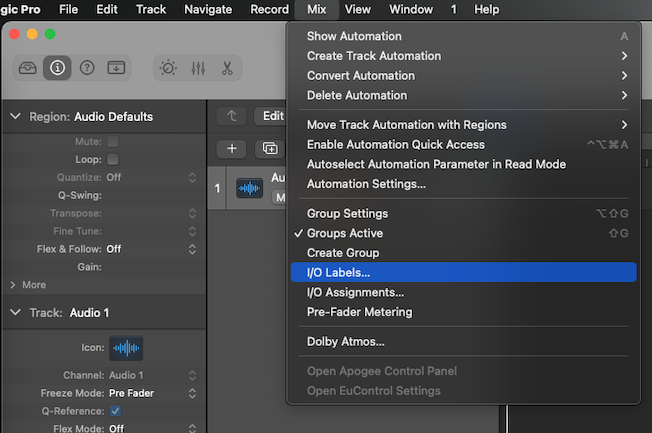The height and width of the screenshot is (433, 652).
Task: Click the Audio 1 waveform track icon
Action: pos(248,188)
